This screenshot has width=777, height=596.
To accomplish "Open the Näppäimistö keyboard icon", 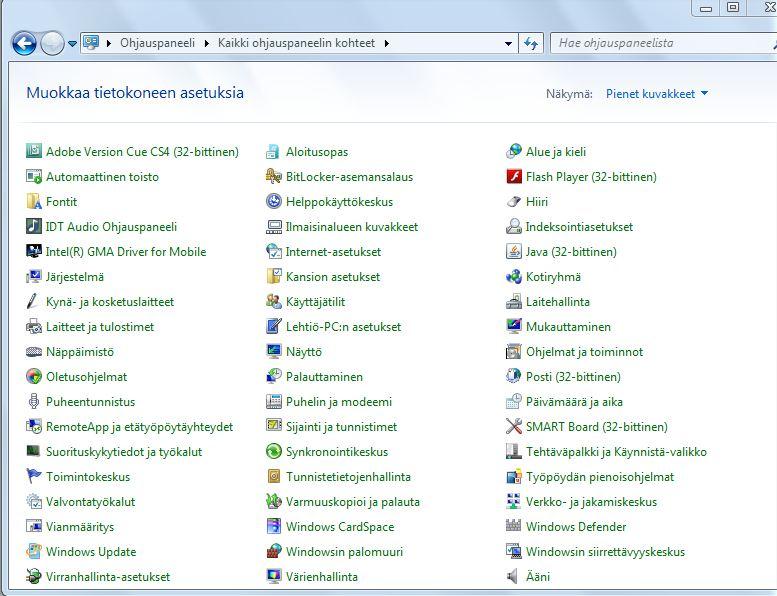I will (34, 351).
